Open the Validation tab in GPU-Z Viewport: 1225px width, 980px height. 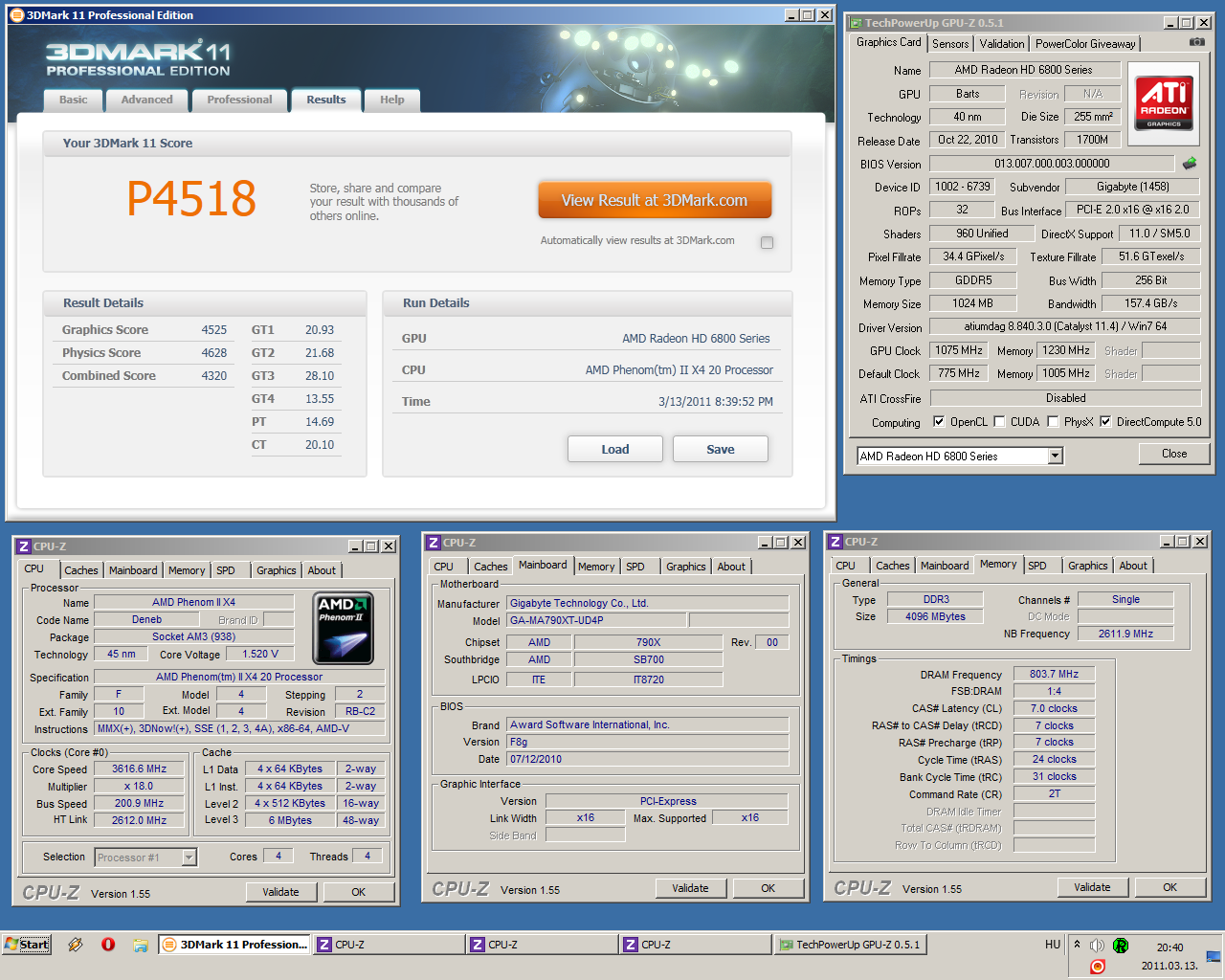(x=1002, y=44)
